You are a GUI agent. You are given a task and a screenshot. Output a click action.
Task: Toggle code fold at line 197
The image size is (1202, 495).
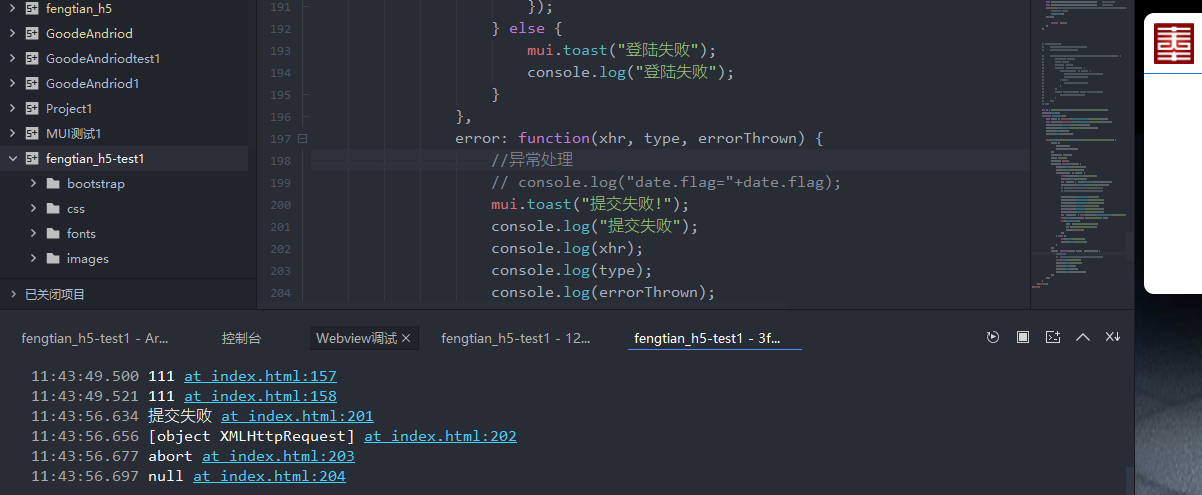tap(302, 139)
